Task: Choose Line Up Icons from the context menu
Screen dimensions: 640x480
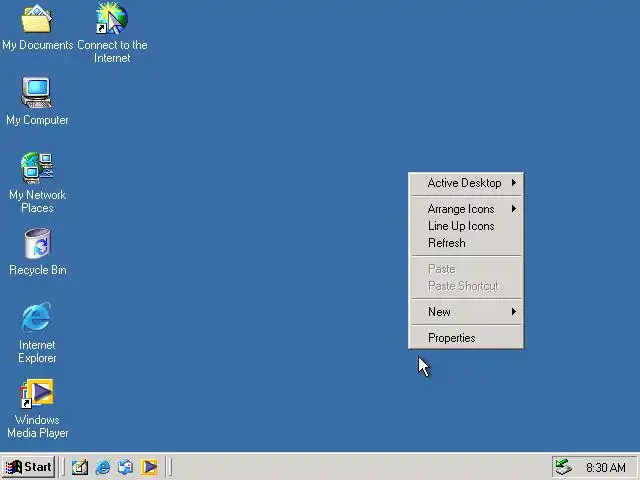Action: (x=466, y=226)
